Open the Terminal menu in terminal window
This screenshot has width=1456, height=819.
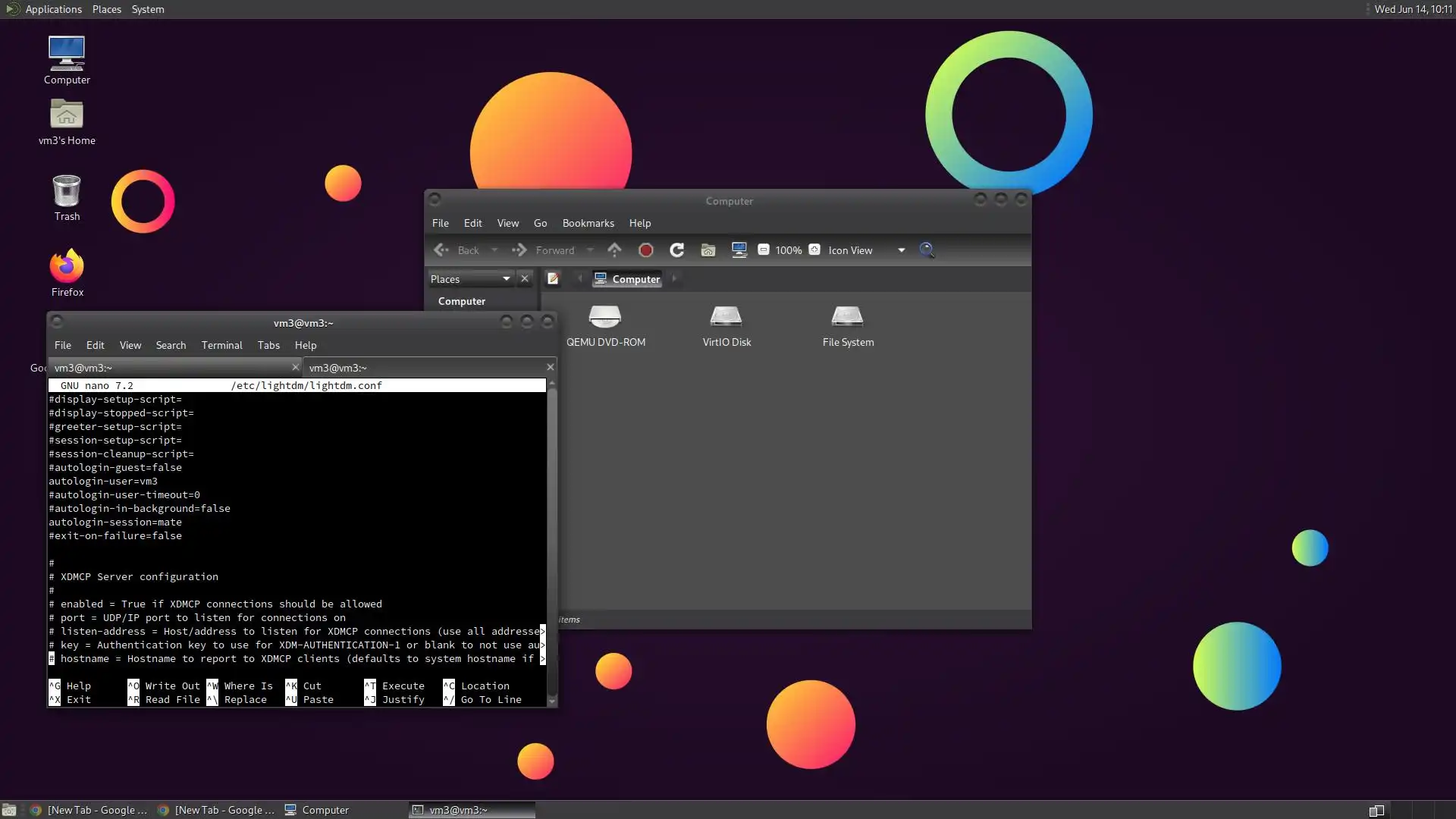[221, 345]
